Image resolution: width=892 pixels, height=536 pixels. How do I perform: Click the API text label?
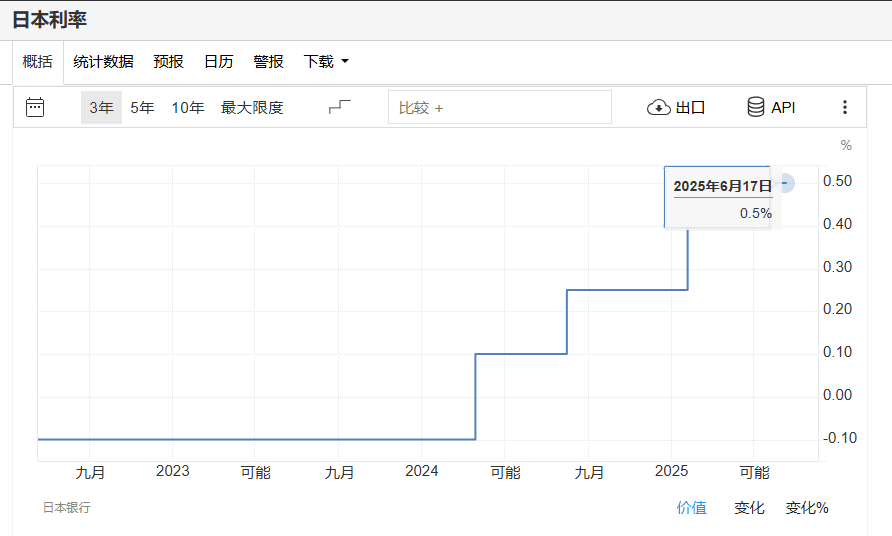tap(783, 108)
